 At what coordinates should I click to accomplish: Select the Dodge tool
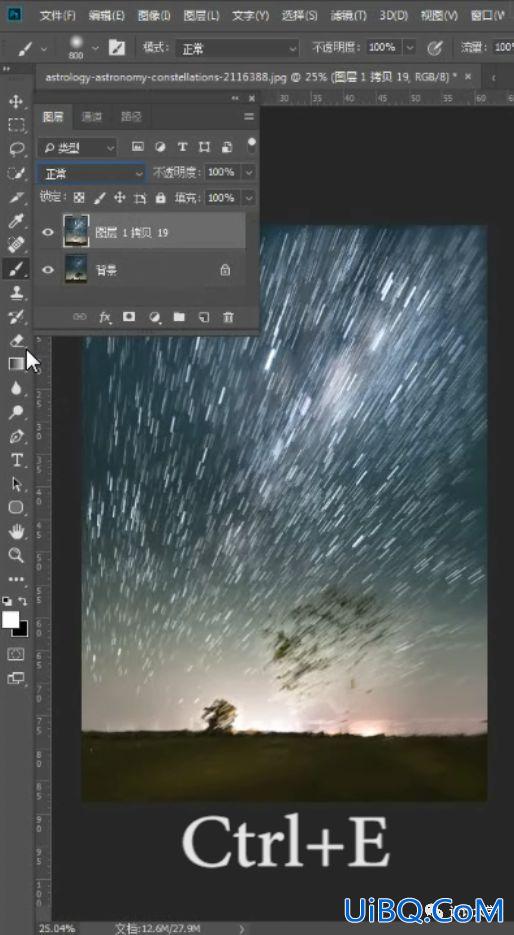coord(16,412)
